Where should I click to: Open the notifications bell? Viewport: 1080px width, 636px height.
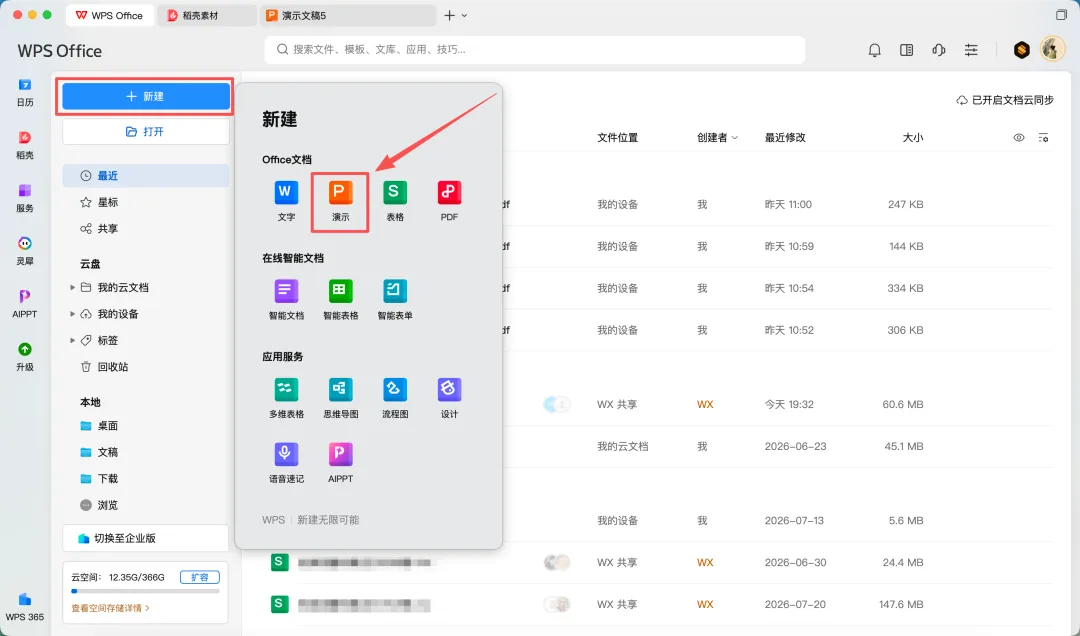click(x=874, y=50)
